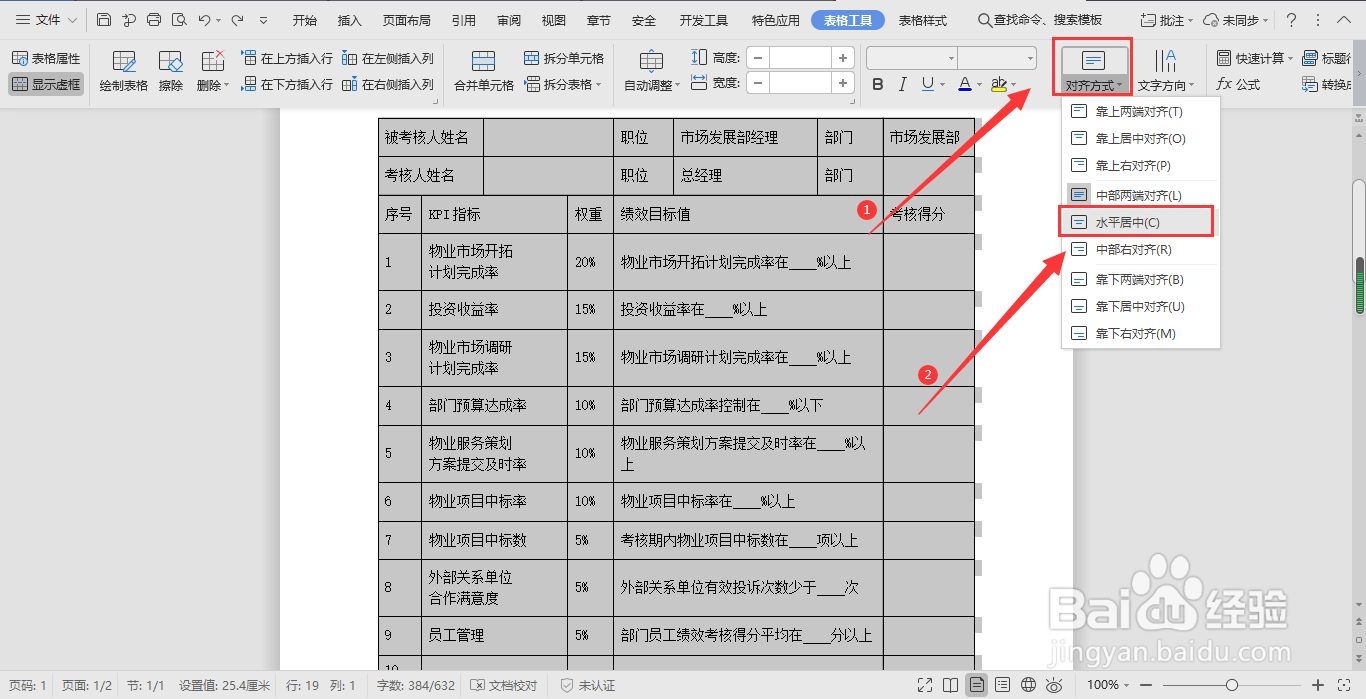Click the 查找命令、搜索模板 search box
Screen dimensions: 1366x699
click(1040, 20)
